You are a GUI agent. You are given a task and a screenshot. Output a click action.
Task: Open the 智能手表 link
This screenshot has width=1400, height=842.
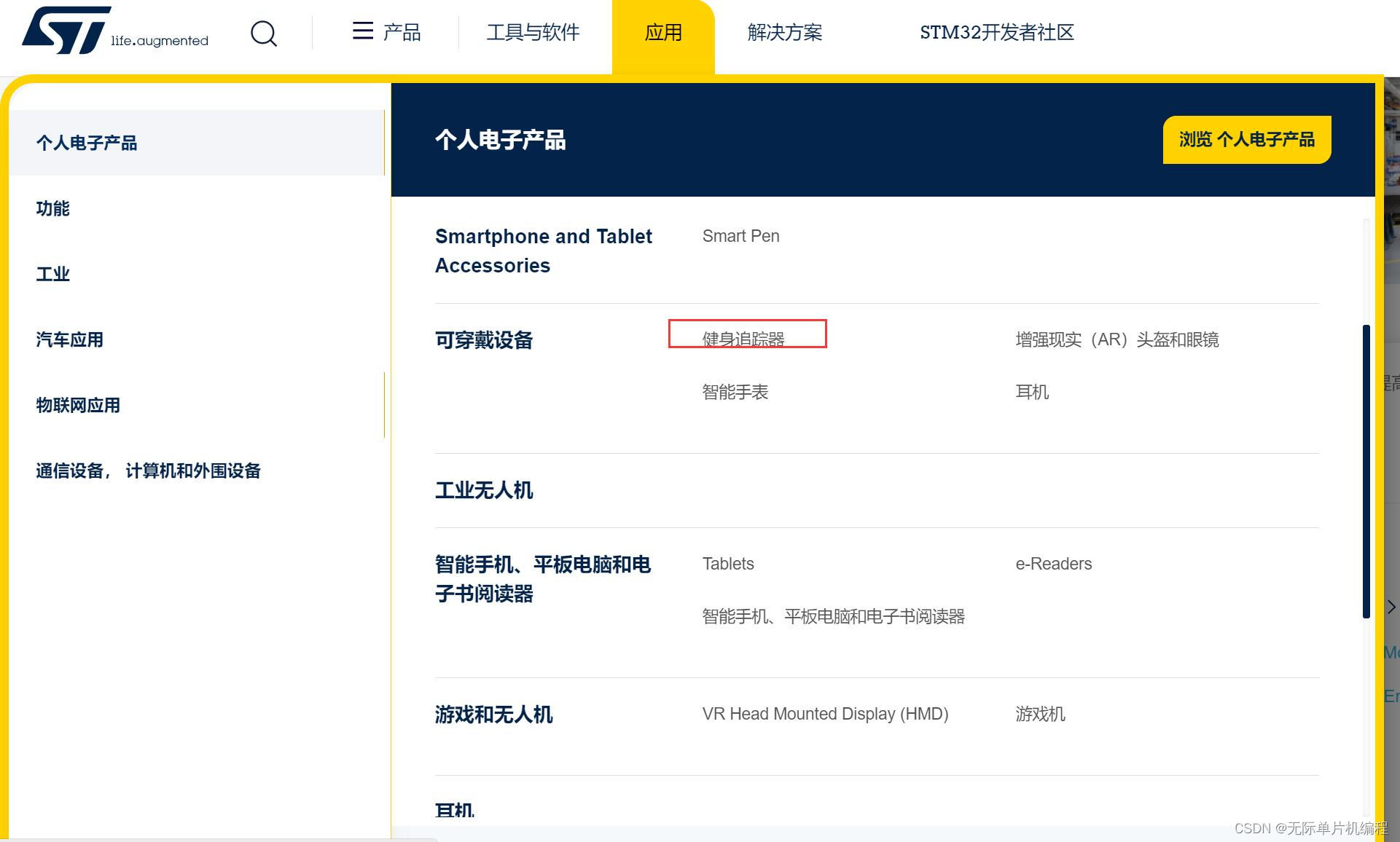(735, 392)
